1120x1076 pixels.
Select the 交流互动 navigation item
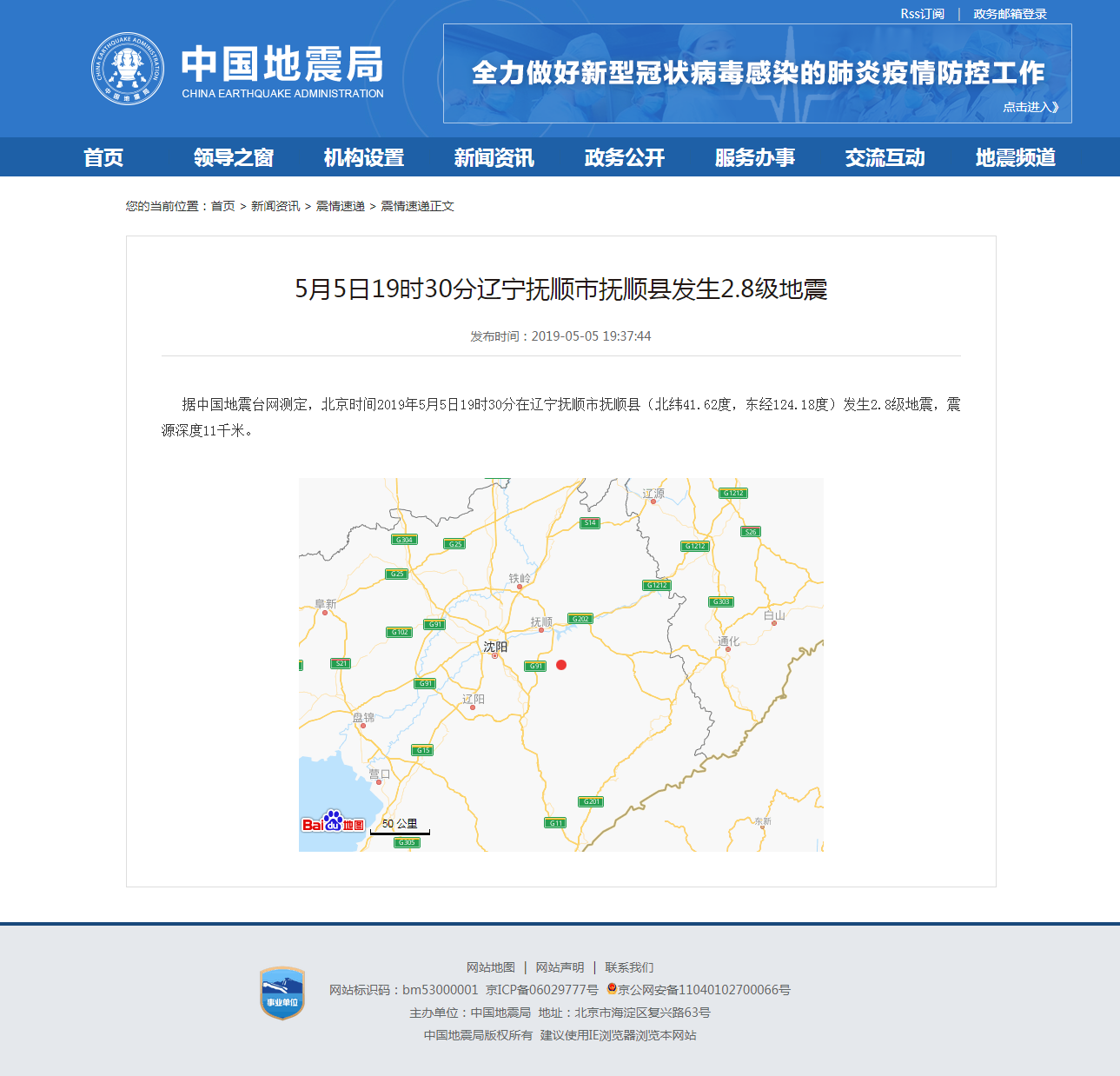[x=885, y=157]
